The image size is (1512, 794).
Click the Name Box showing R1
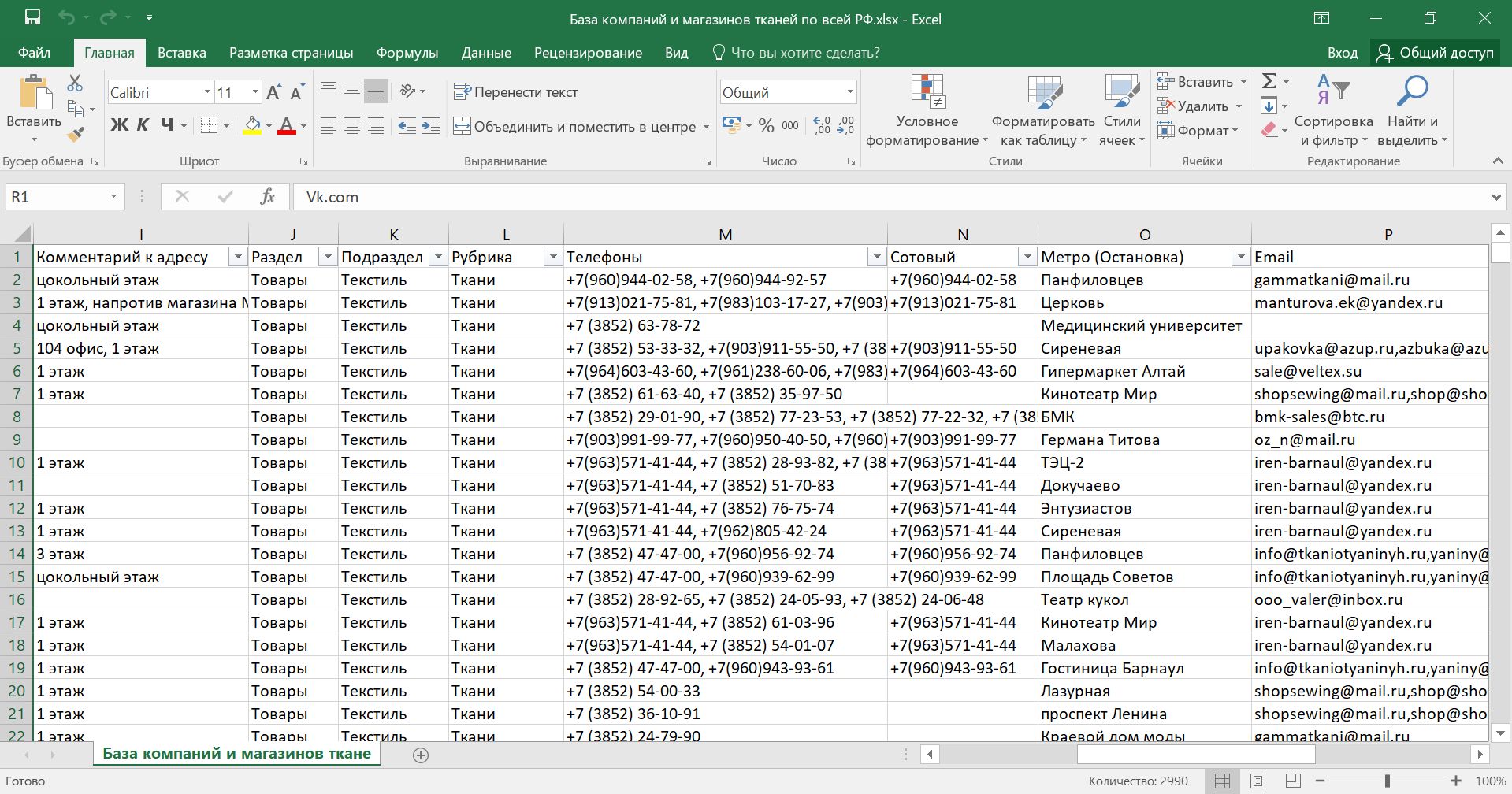(x=55, y=197)
